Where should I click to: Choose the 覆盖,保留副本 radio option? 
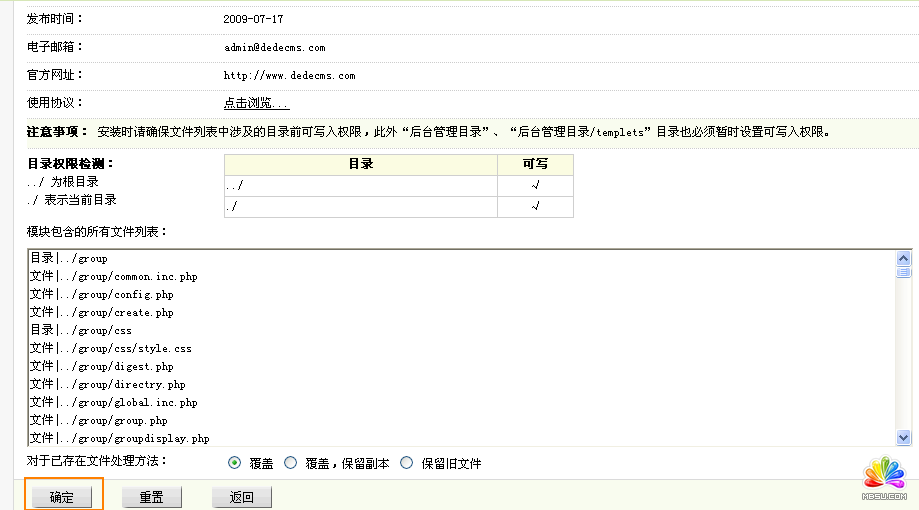291,463
